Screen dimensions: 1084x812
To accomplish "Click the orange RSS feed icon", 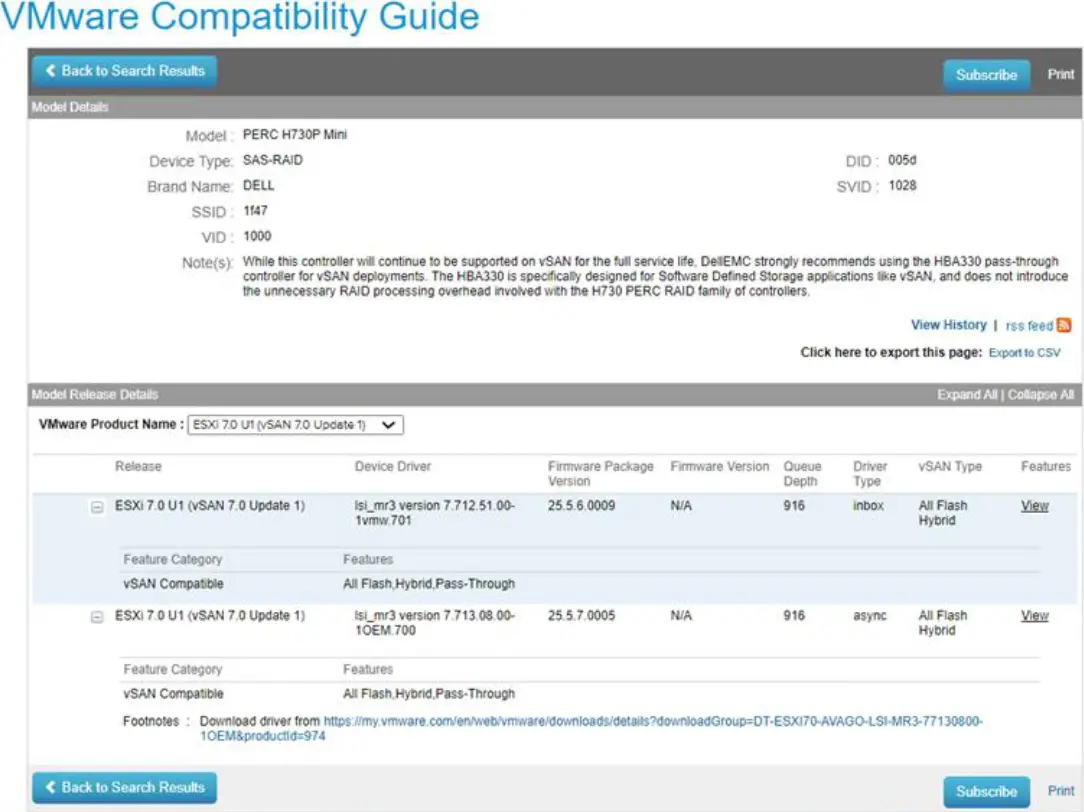I will coord(1064,325).
